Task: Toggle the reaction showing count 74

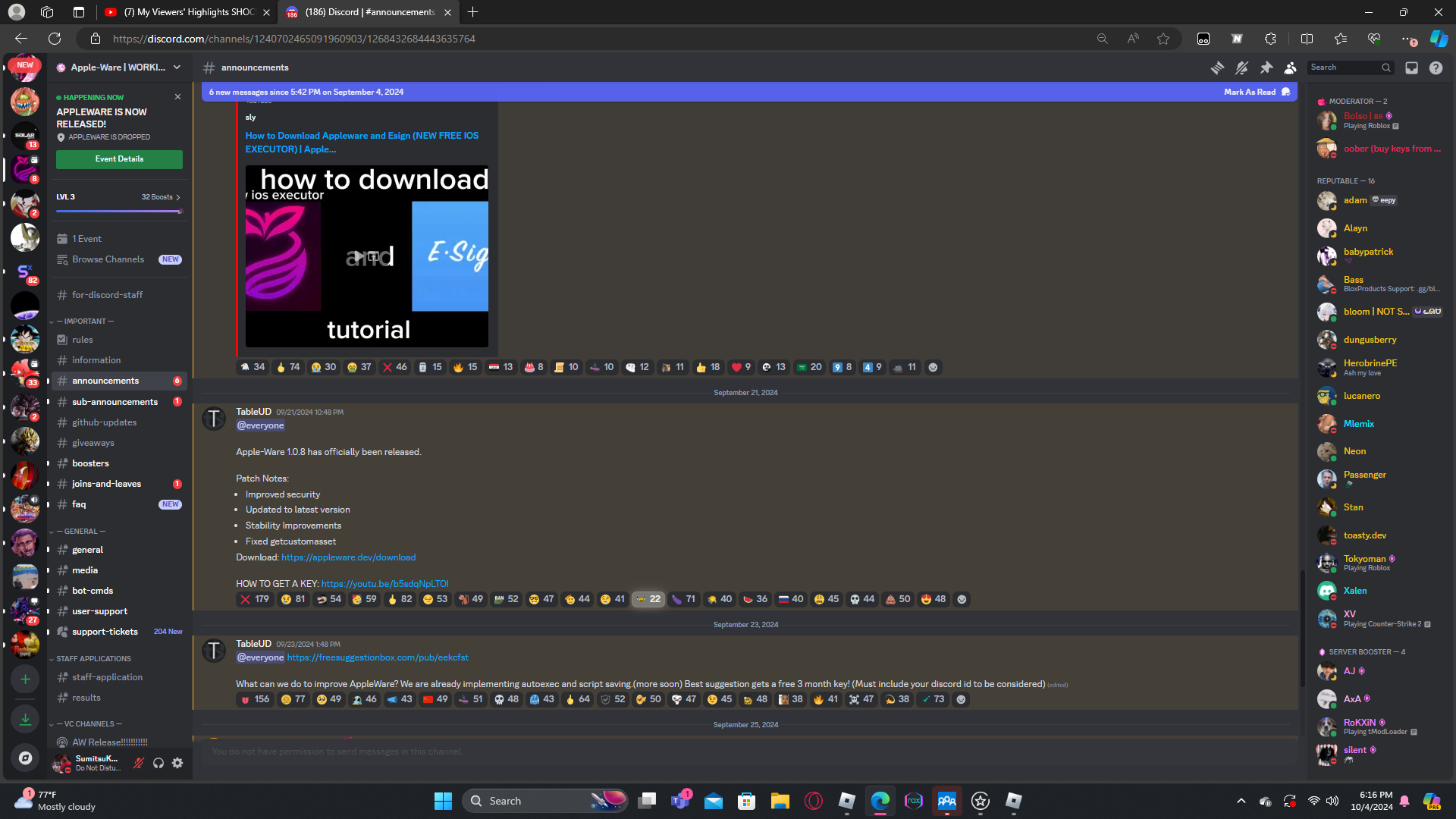Action: 288,367
